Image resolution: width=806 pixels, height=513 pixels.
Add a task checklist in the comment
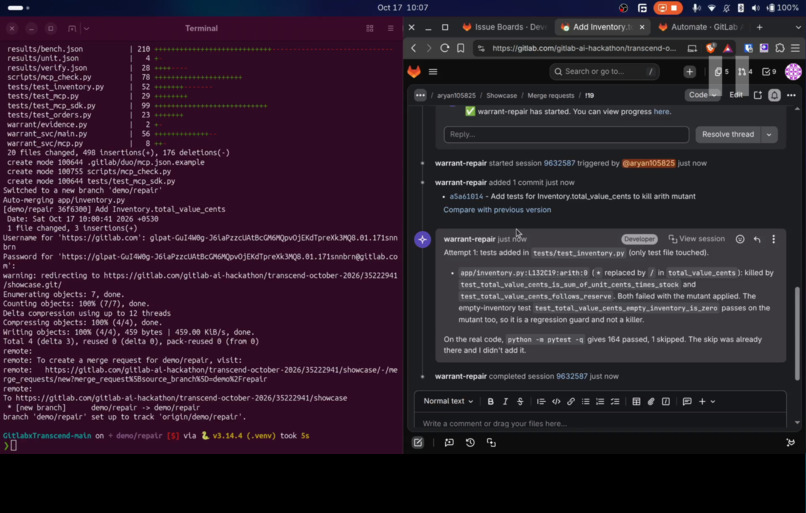[615, 401]
